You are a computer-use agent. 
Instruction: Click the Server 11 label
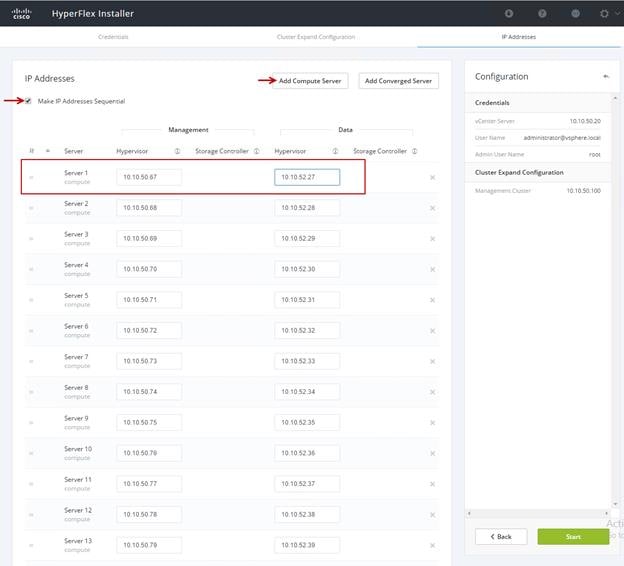[78, 479]
